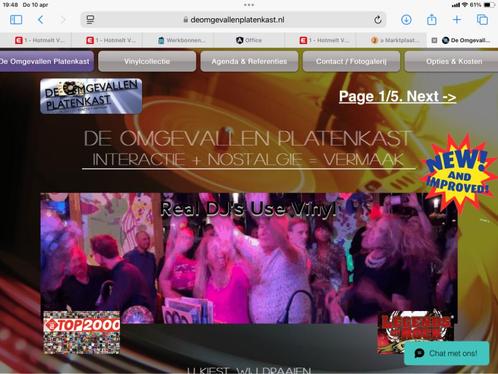
Task: Reload the page with the refresh icon
Action: click(x=377, y=20)
